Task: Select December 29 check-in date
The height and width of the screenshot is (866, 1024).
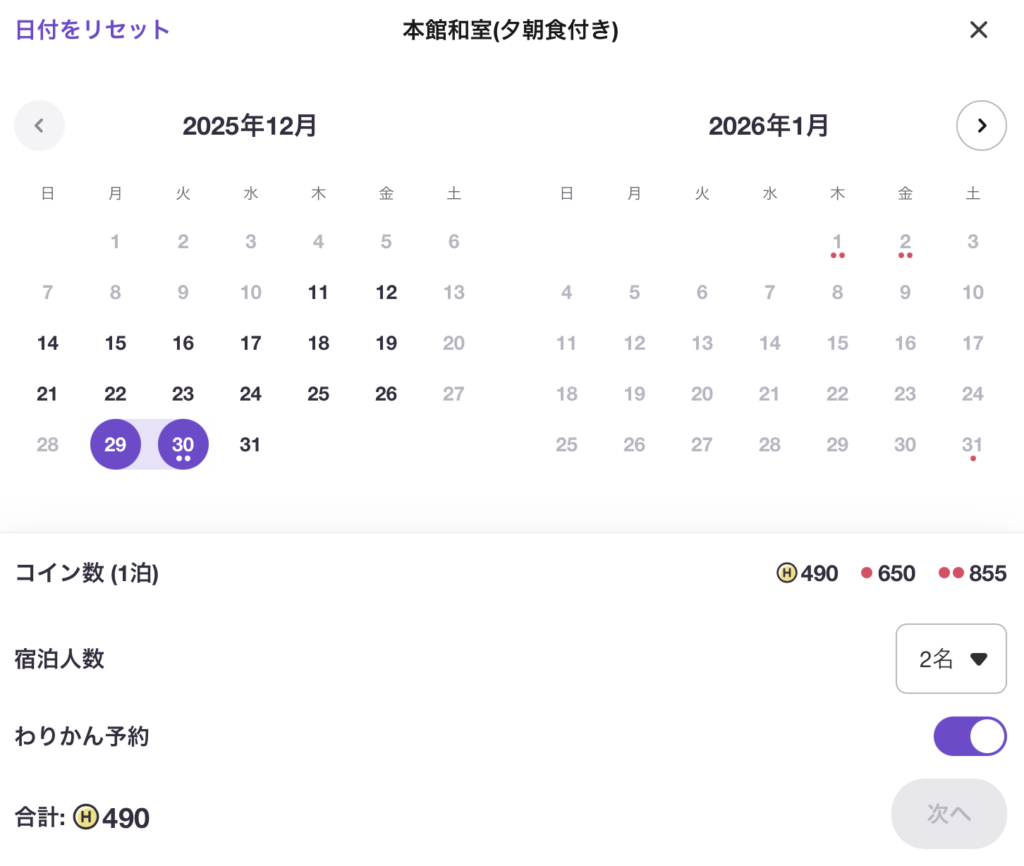Action: pyautogui.click(x=116, y=445)
